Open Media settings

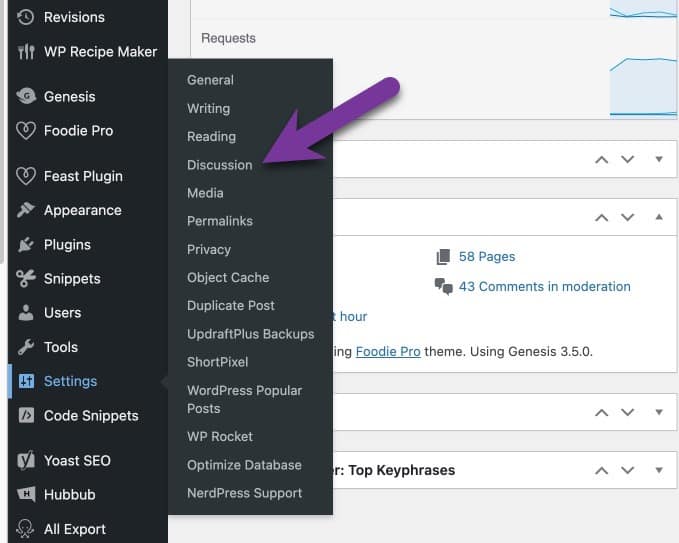(205, 193)
